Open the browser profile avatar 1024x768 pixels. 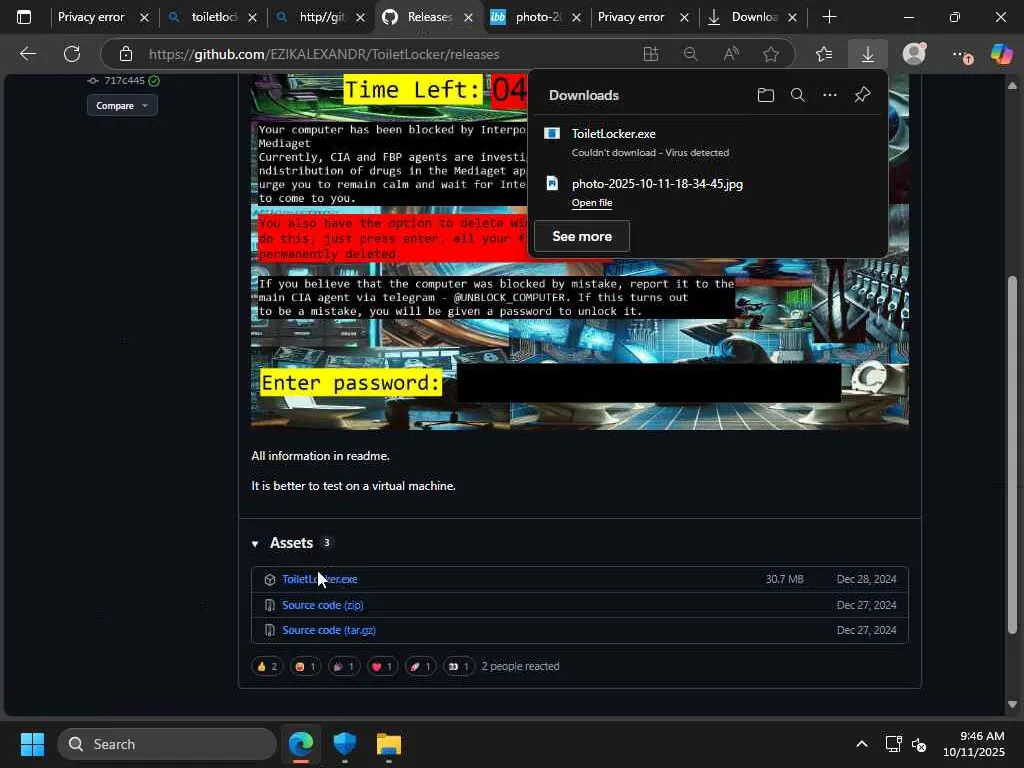pyautogui.click(x=914, y=54)
